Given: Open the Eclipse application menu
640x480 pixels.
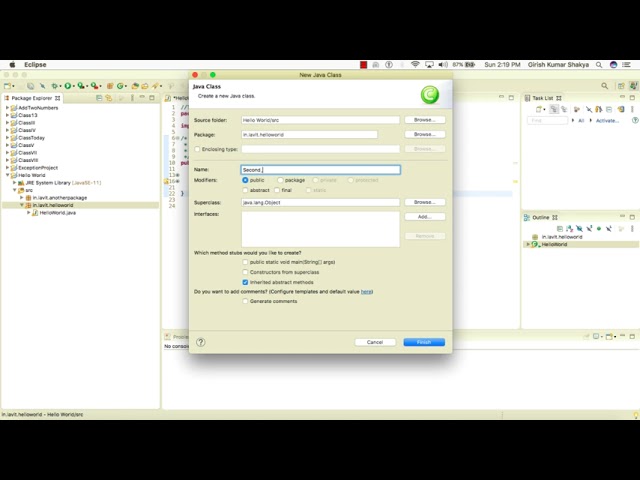Looking at the screenshot, I should click(x=35, y=64).
